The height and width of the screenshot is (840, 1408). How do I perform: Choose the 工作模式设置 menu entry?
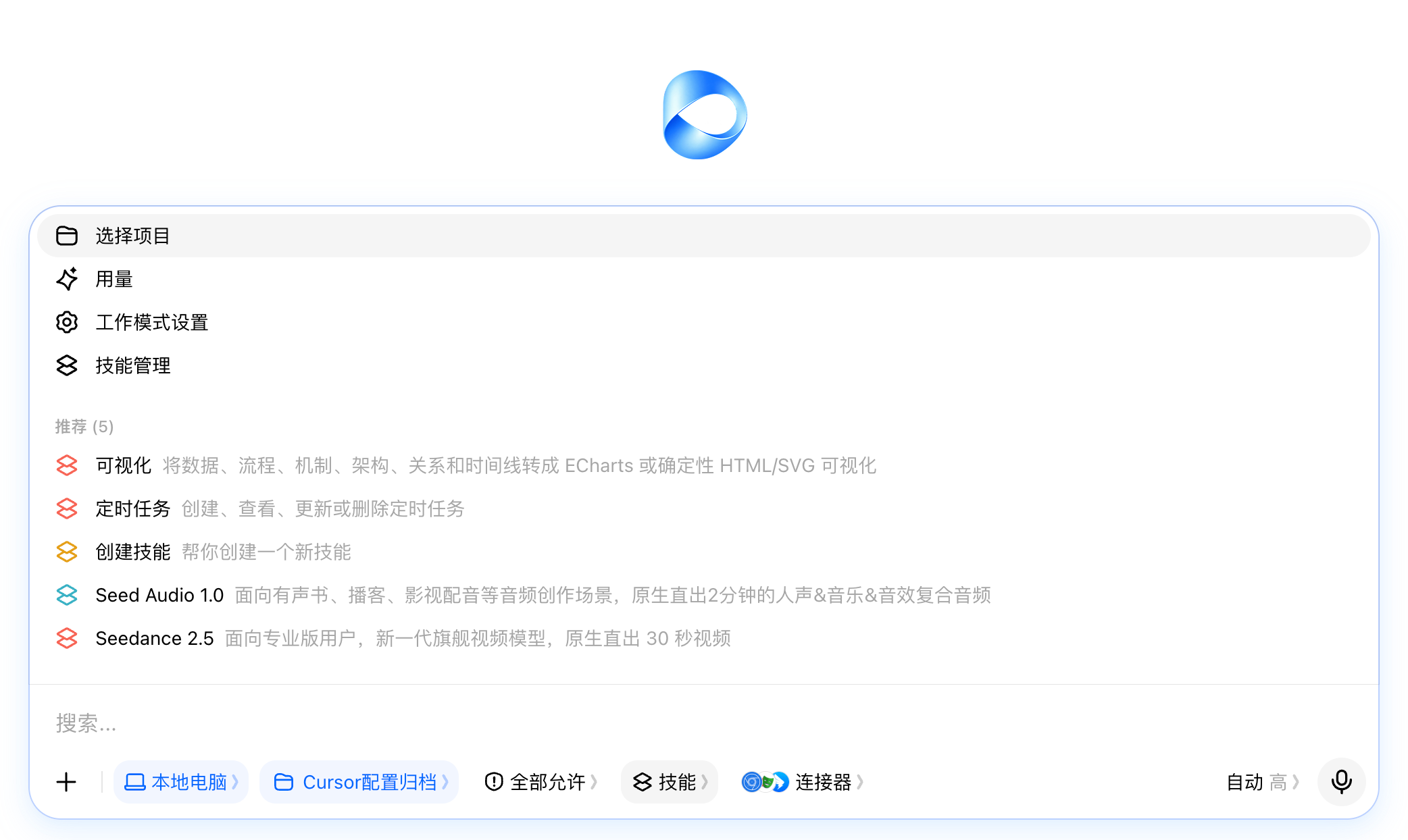(704, 322)
